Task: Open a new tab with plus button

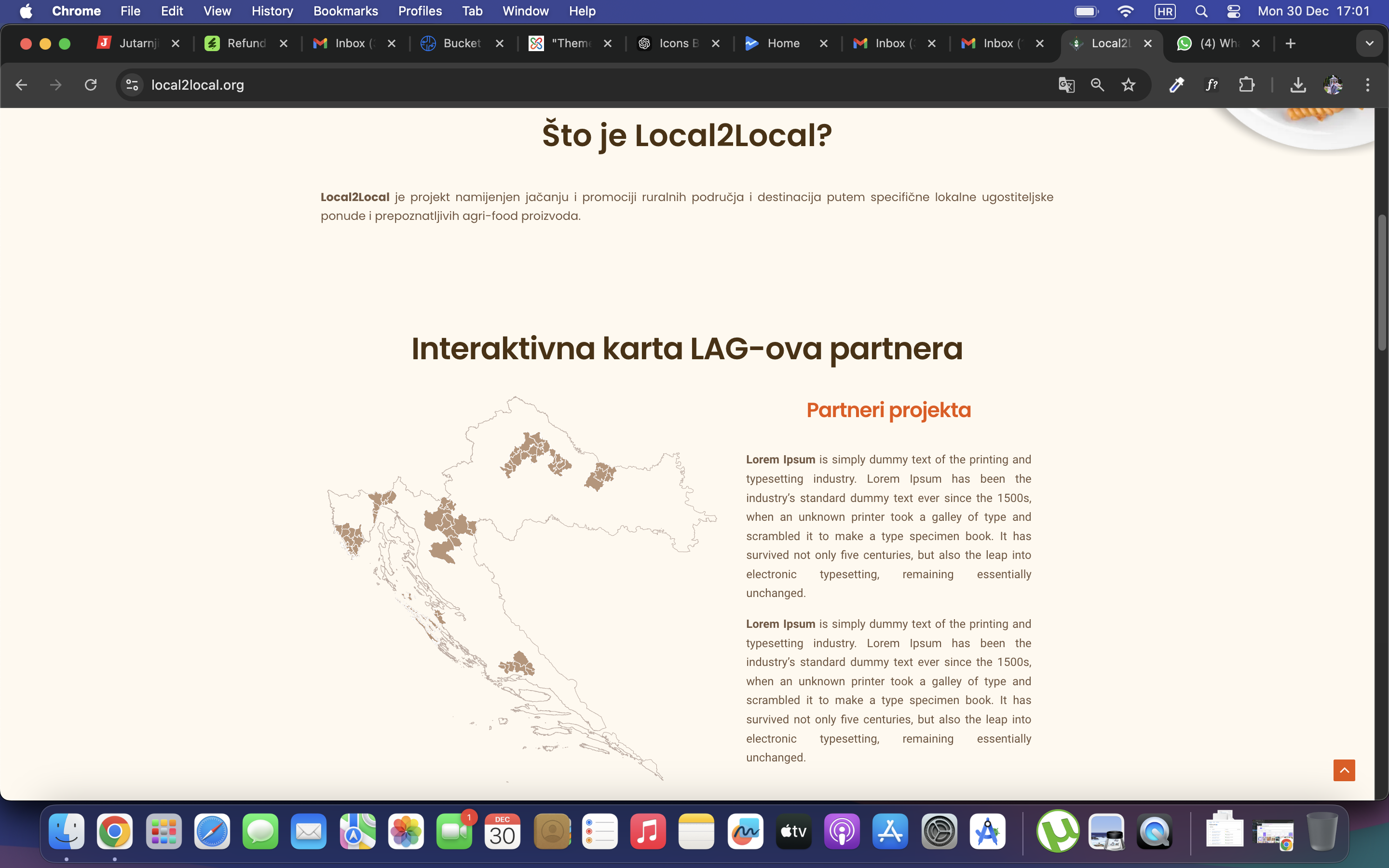Action: pyautogui.click(x=1291, y=43)
